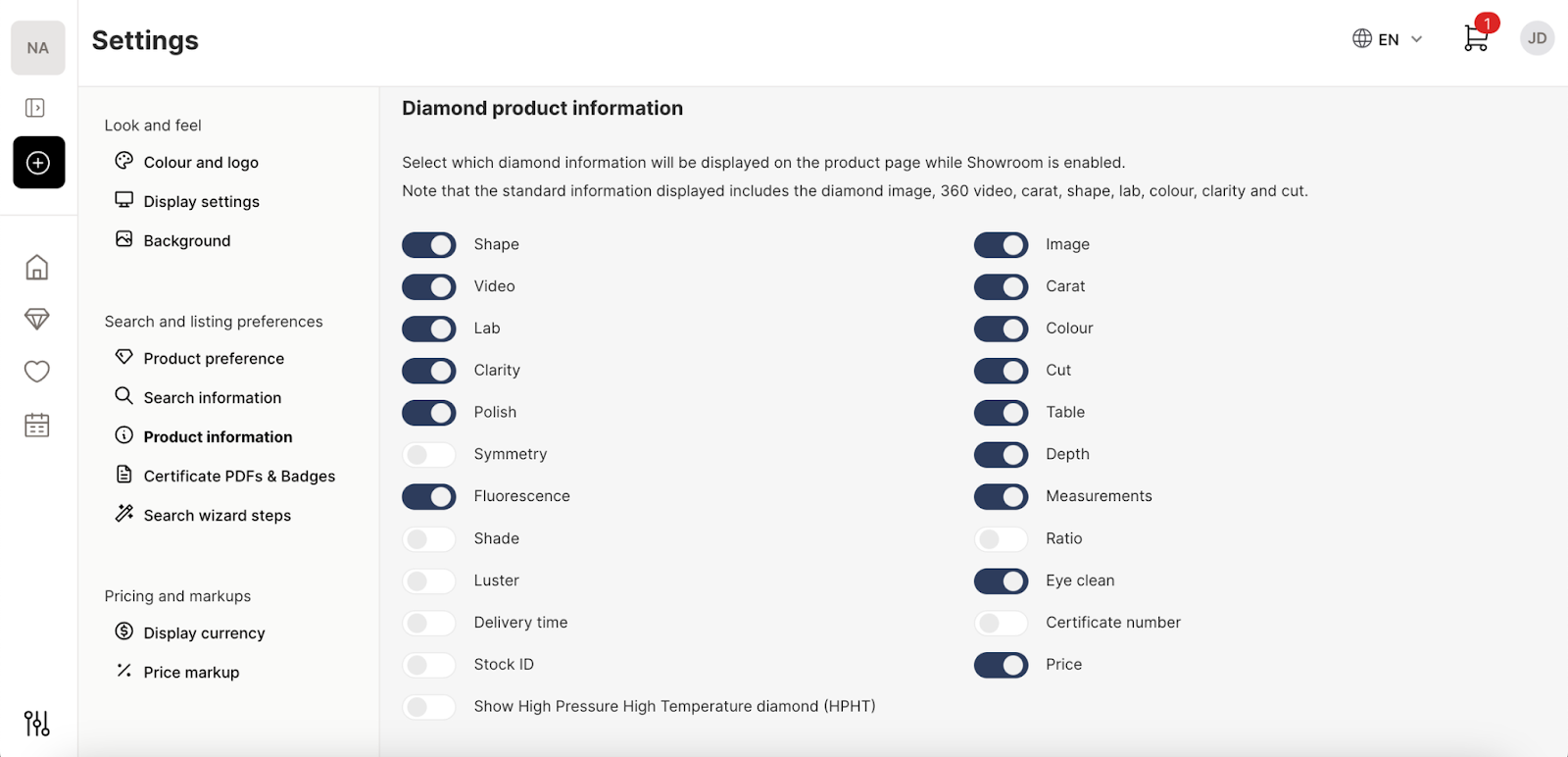Enable the Symmetry toggle
Viewport: 1568px width, 757px height.
429,455
